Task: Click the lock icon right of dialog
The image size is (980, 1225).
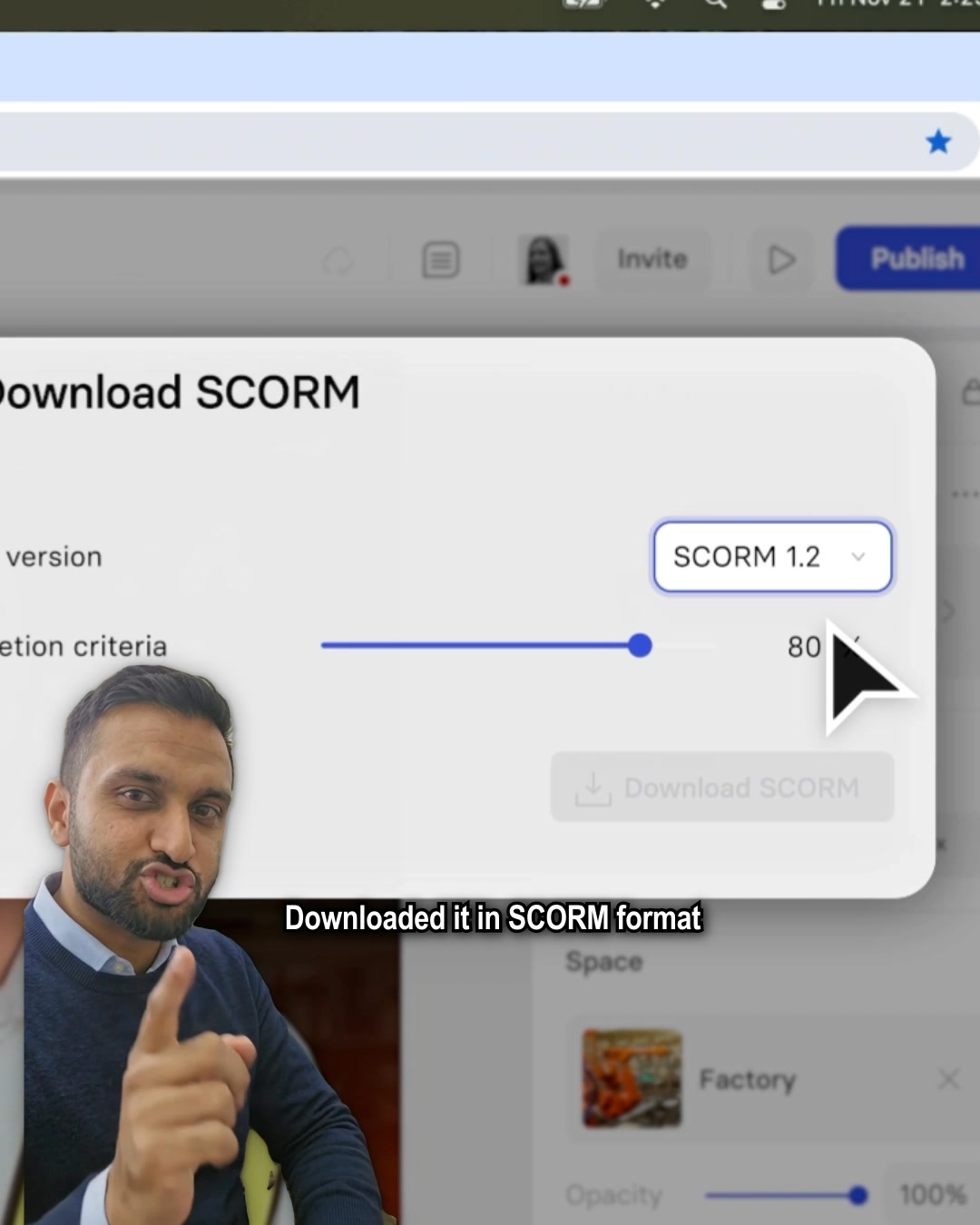Action: tap(971, 392)
